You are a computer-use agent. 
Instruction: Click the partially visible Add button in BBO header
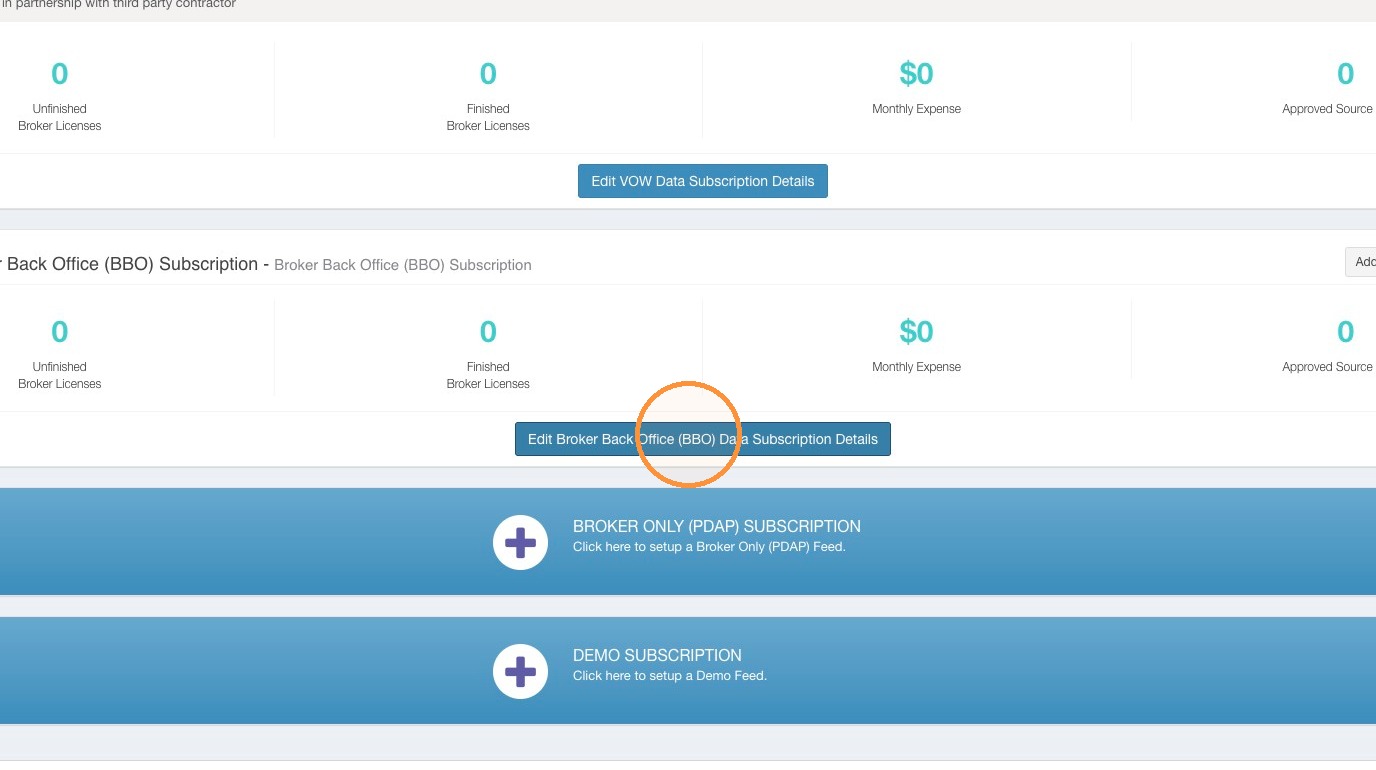click(1361, 262)
